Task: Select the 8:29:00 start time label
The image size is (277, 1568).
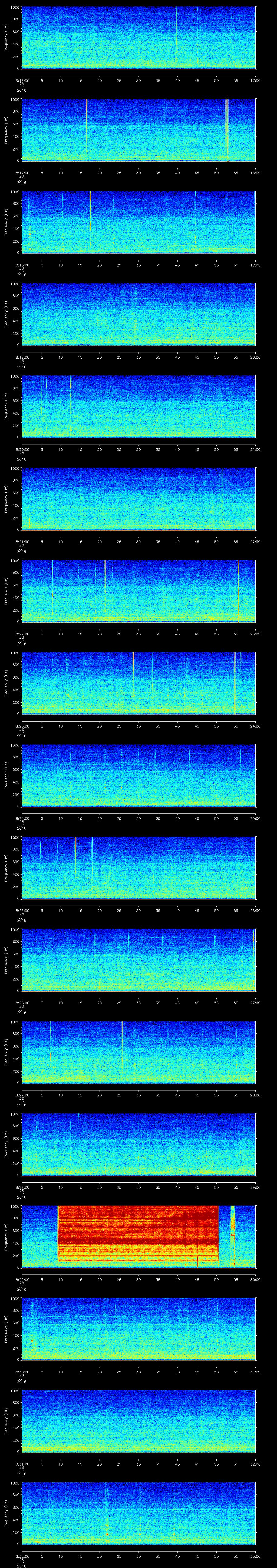Action: [x=22, y=1279]
